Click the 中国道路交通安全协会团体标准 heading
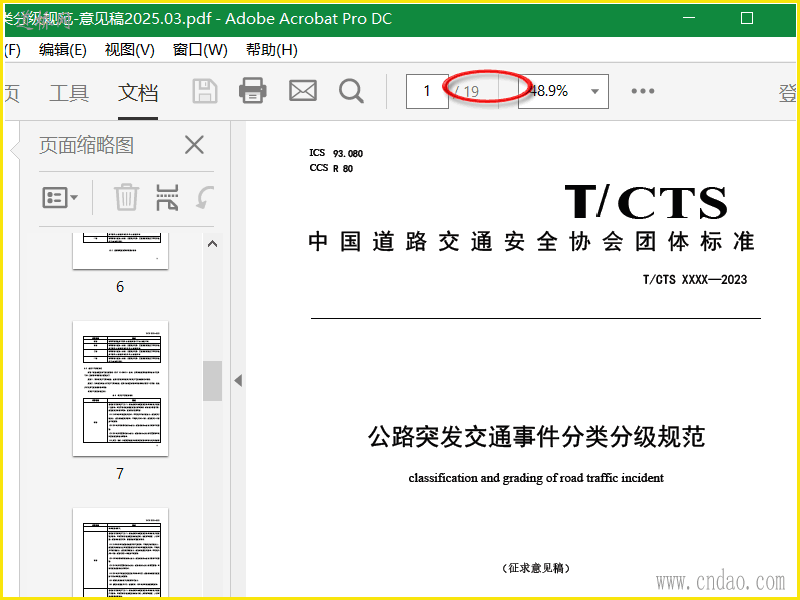 click(531, 241)
